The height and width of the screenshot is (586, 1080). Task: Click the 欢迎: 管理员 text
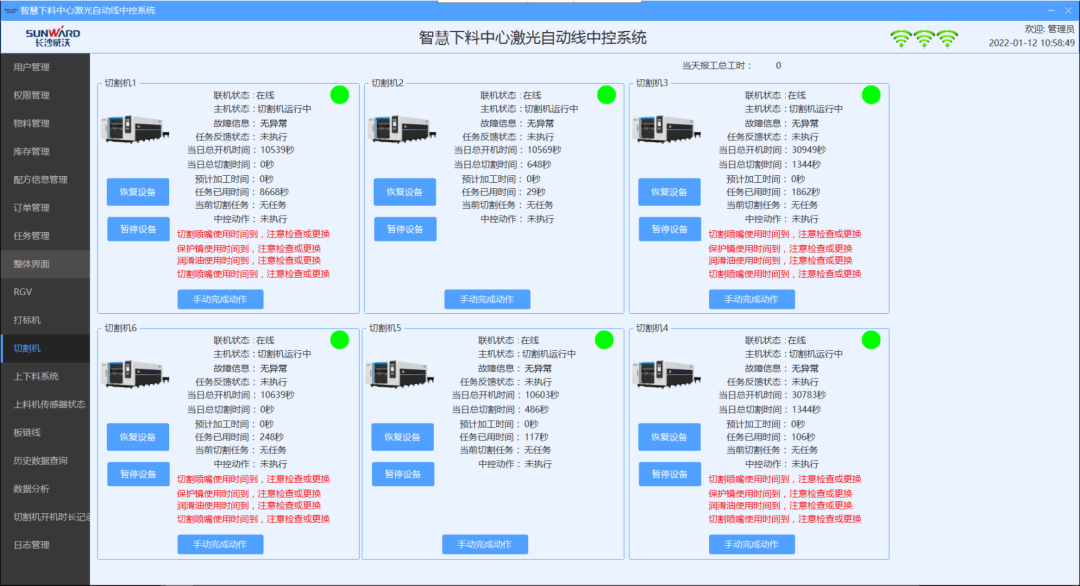(1050, 29)
